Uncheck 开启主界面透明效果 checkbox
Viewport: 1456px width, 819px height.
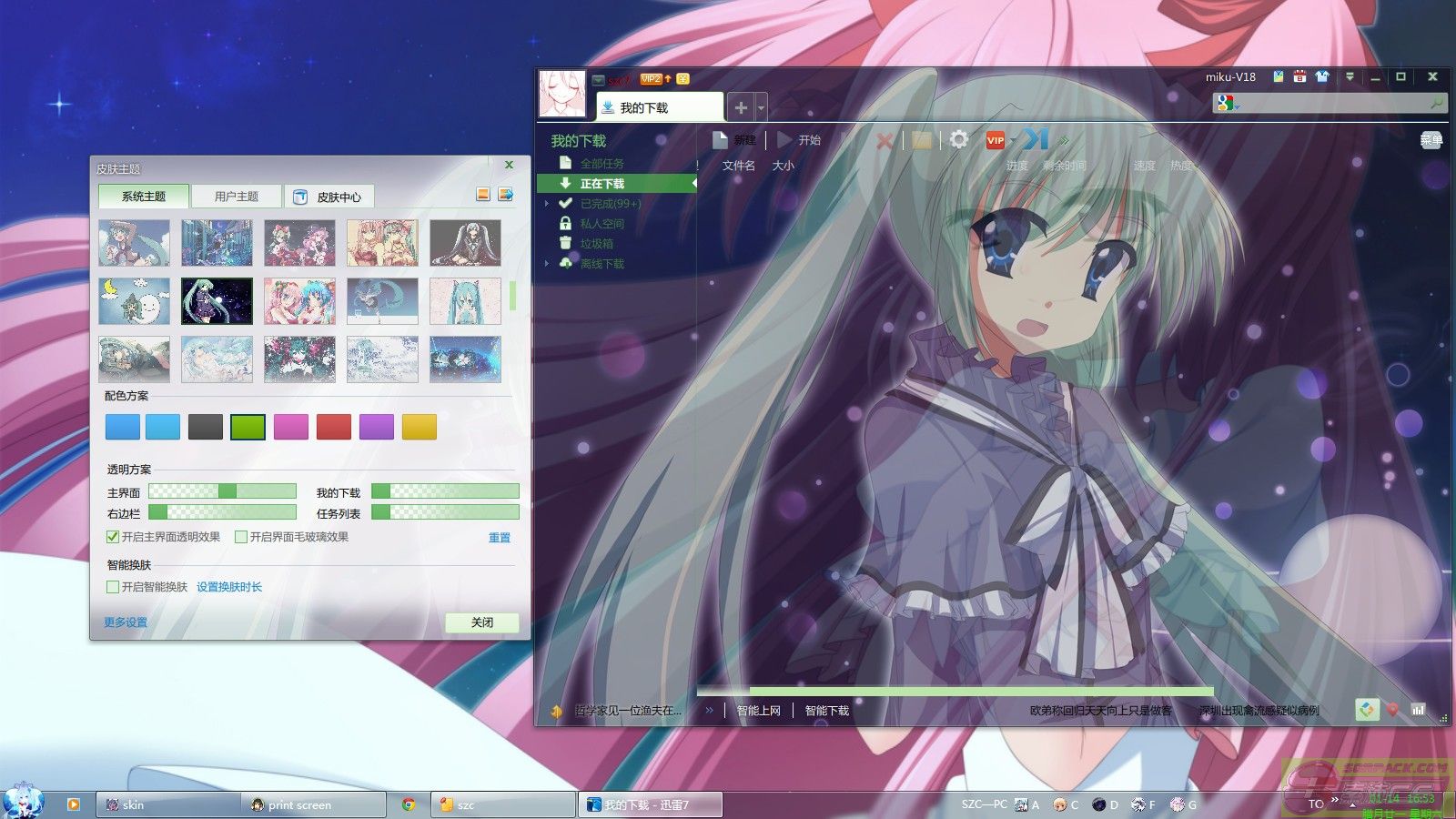(x=113, y=537)
